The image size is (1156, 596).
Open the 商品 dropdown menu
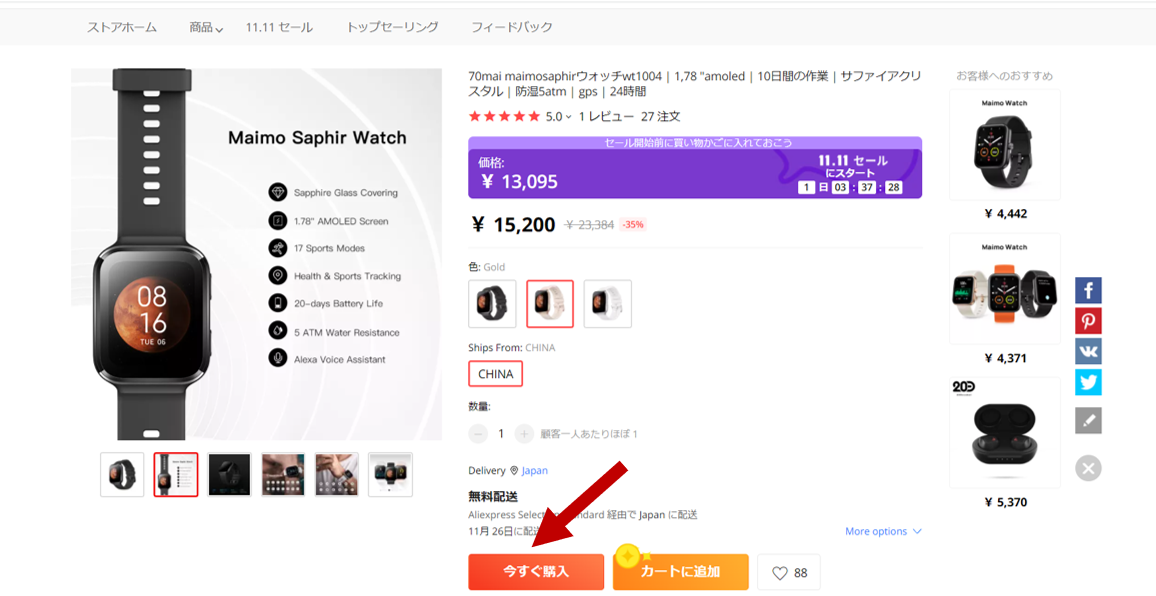click(206, 27)
